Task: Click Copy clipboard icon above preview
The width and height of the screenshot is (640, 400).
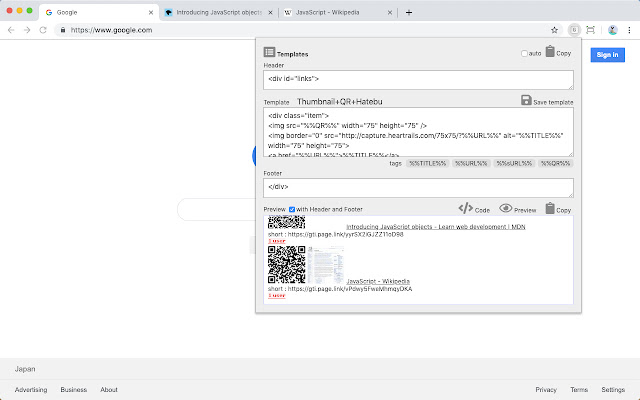Action: [x=550, y=208]
